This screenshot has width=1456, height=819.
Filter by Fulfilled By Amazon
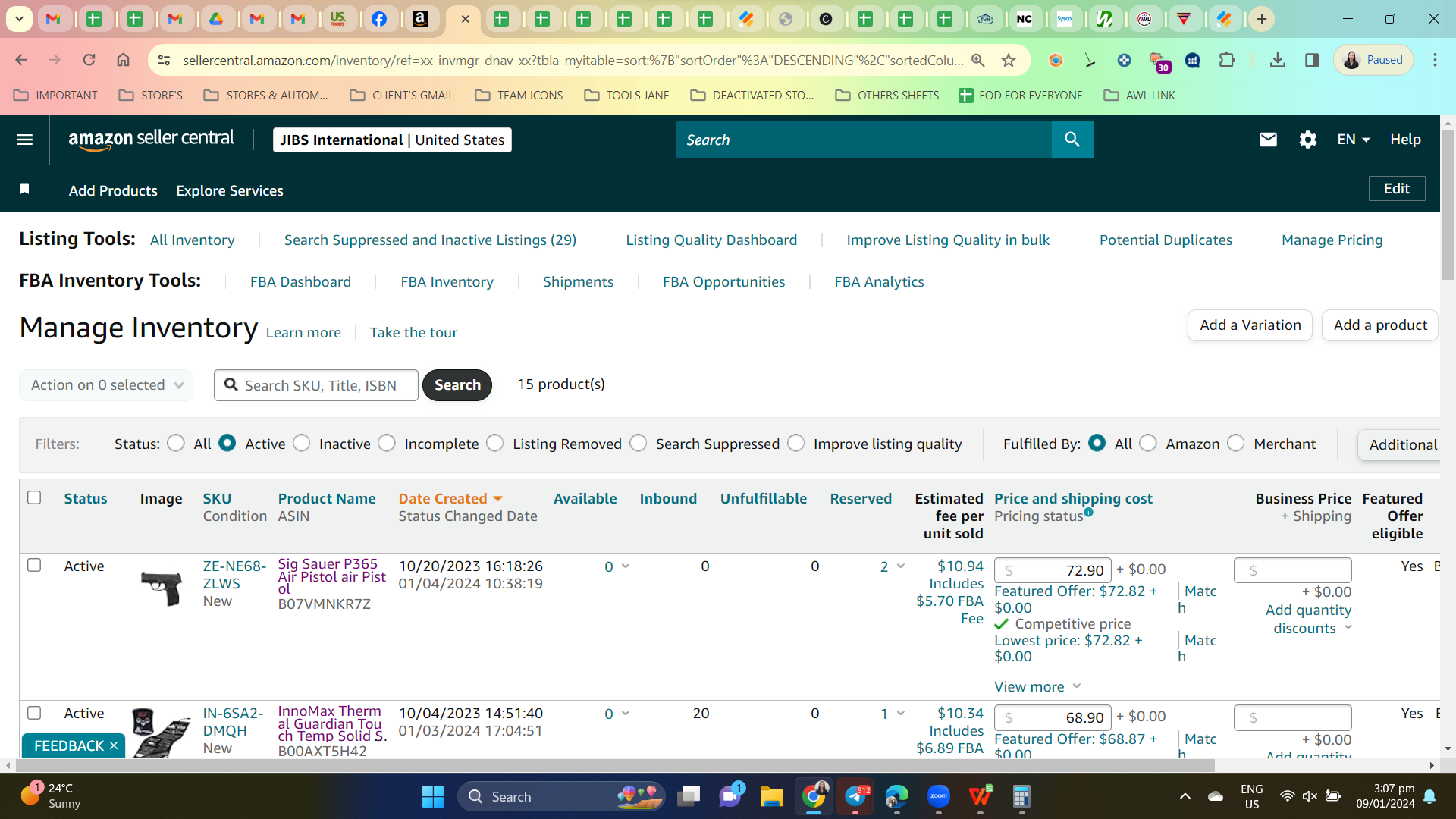(x=1148, y=443)
